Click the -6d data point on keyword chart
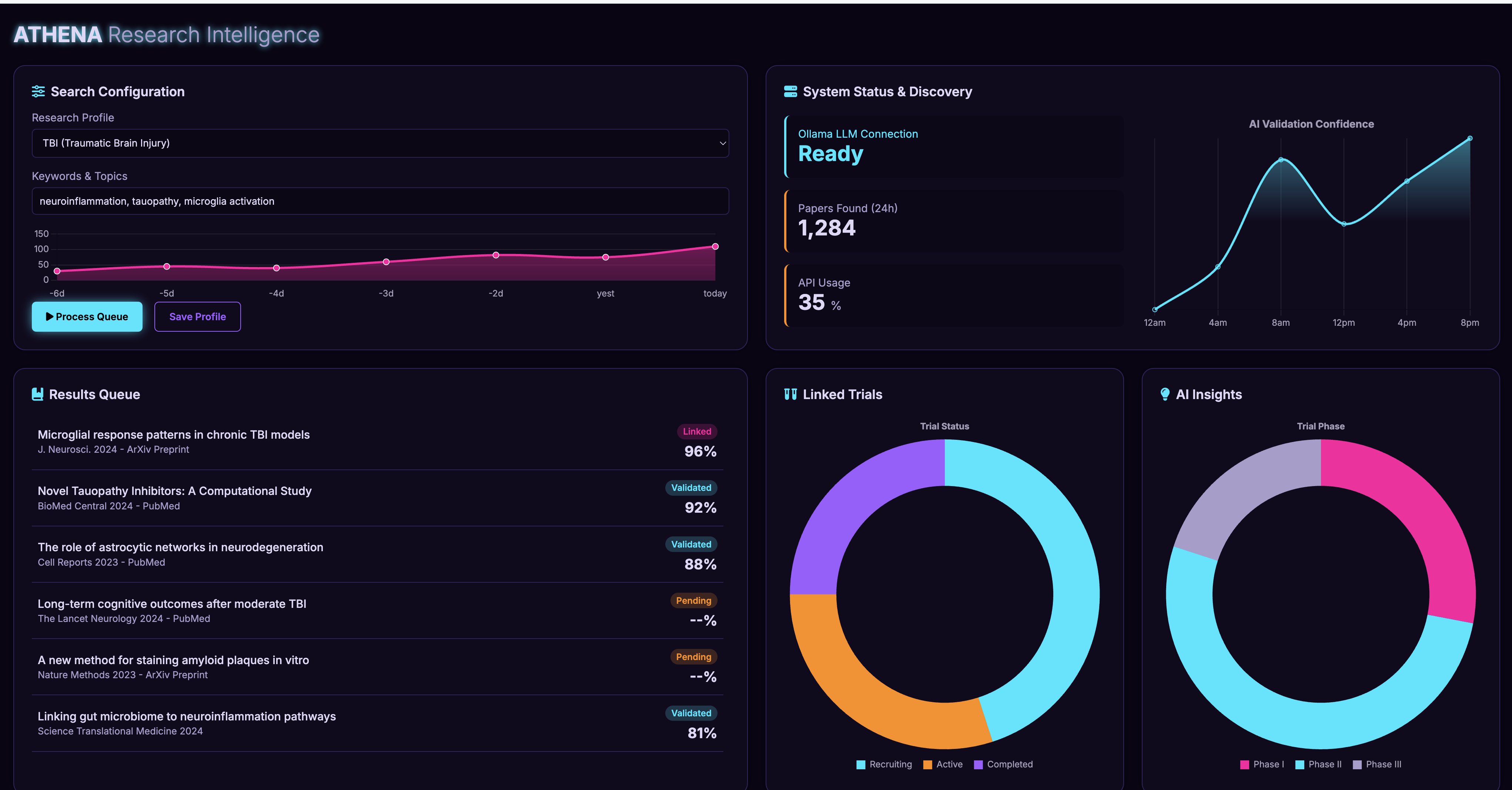 click(57, 271)
